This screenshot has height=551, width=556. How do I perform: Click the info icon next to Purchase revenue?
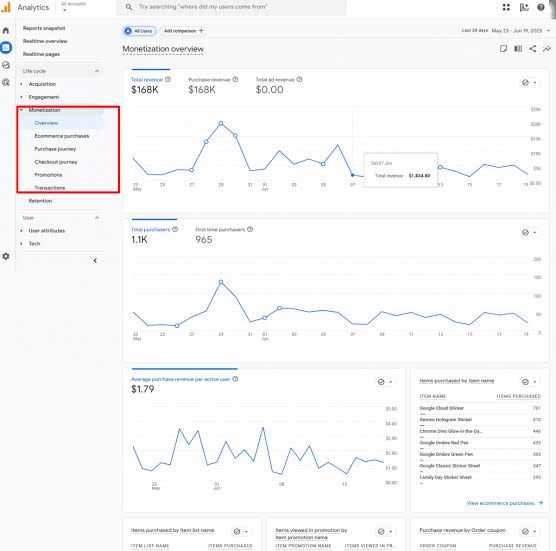[x=235, y=79]
